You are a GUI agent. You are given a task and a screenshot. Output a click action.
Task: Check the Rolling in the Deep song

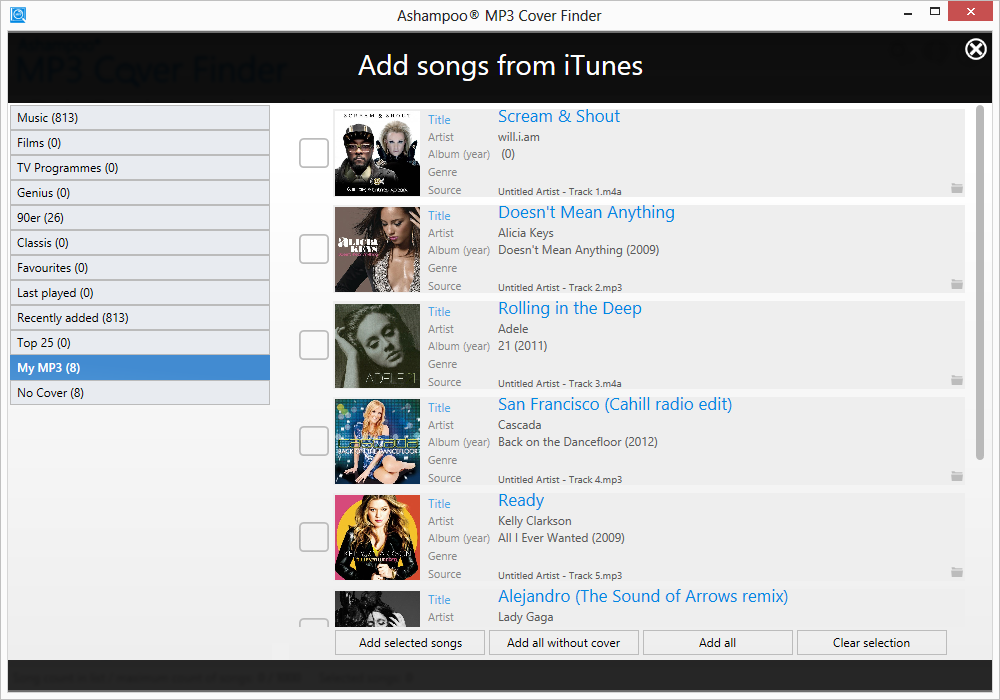point(314,345)
